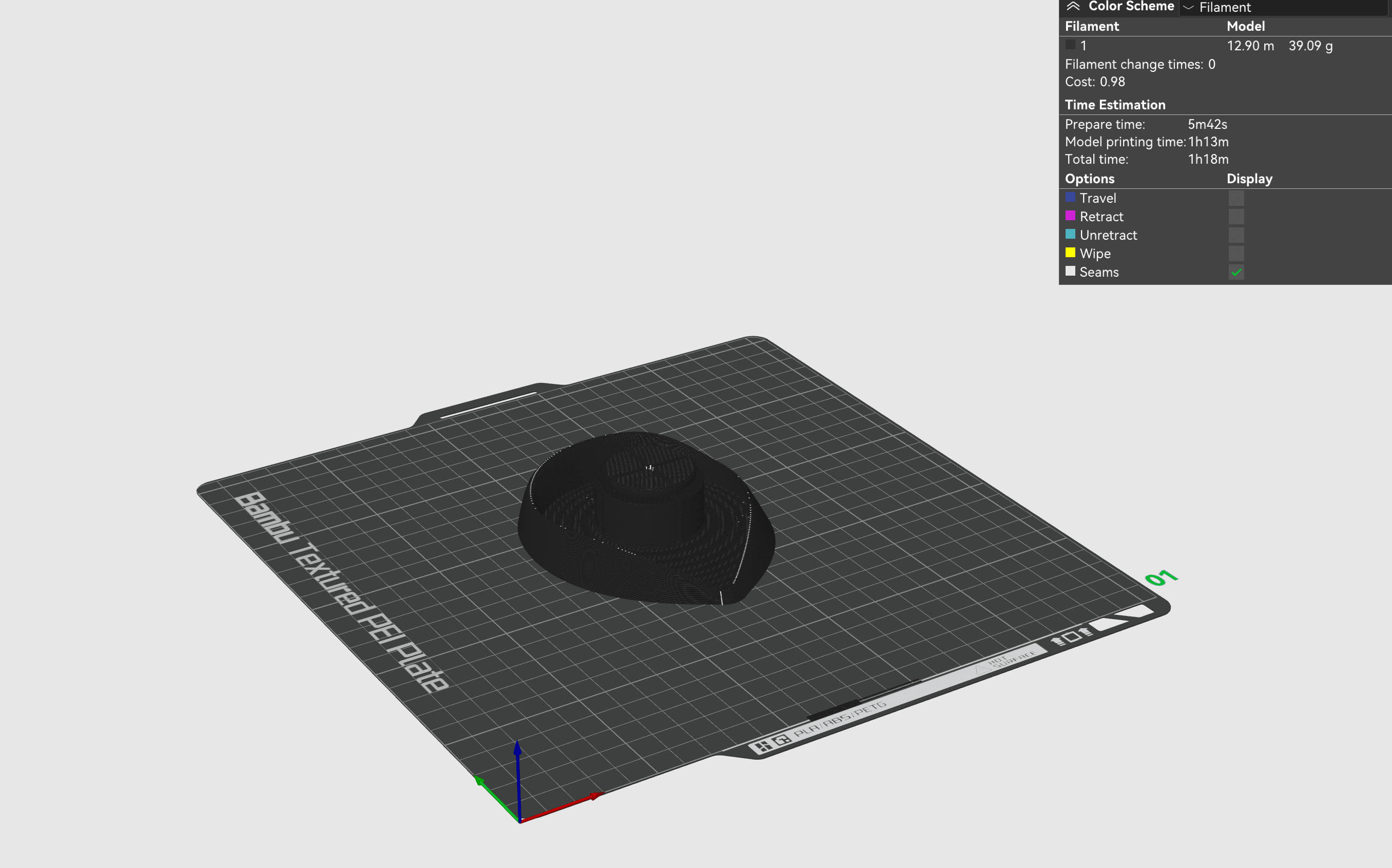Click Model printing time 1h13m value
Viewport: 1392px width, 868px height.
click(1208, 142)
